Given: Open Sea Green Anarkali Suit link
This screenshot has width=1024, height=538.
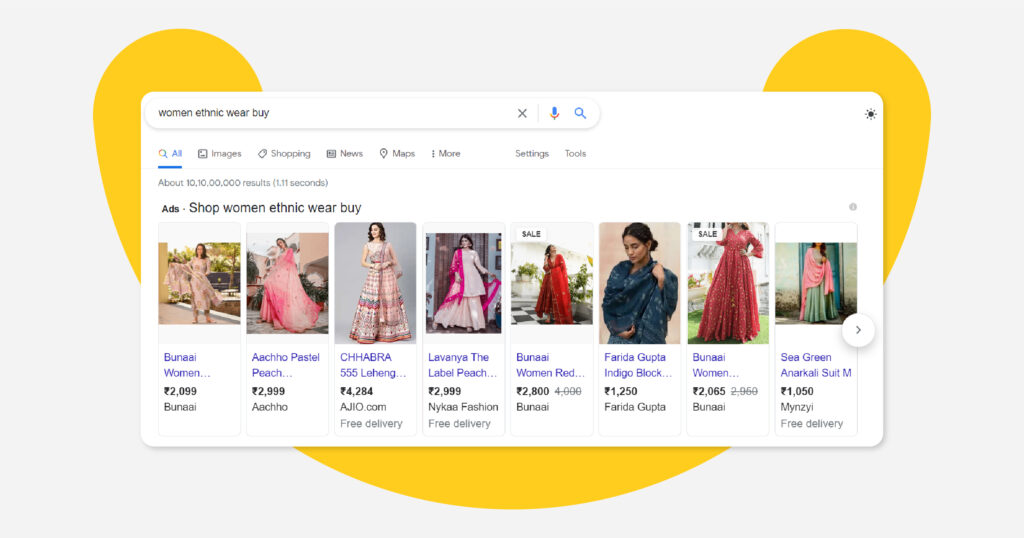Looking at the screenshot, I should [x=816, y=365].
